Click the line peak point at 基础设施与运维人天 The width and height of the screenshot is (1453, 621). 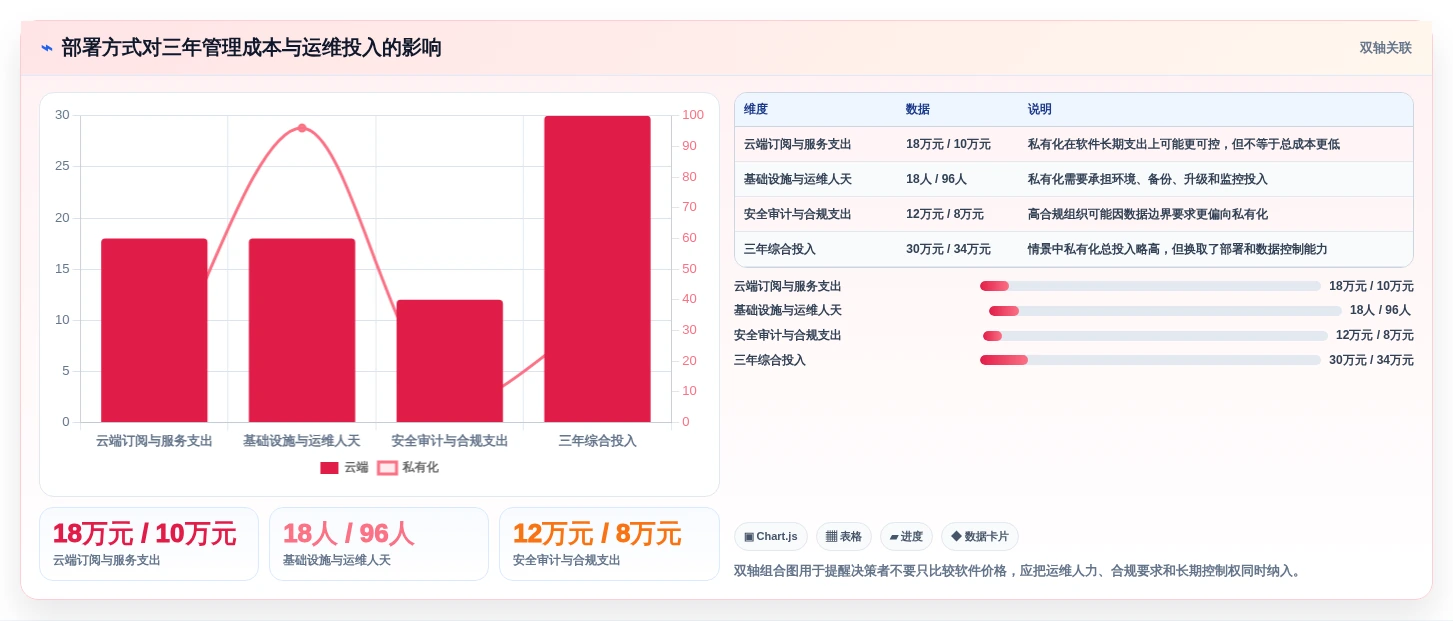pos(302,128)
